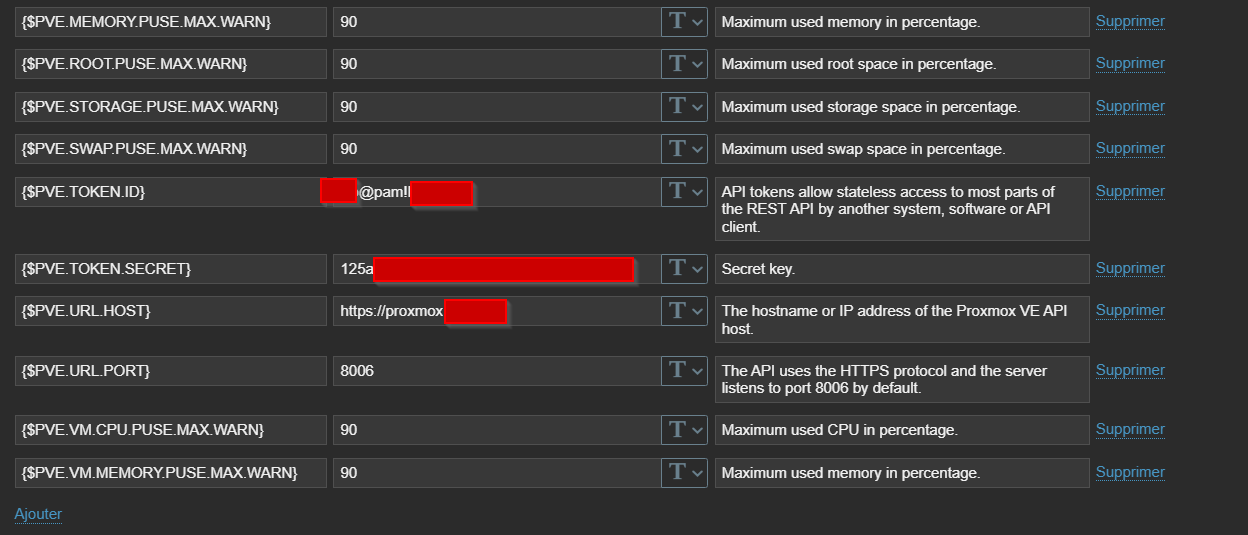Select the {$PVE.SWAP.PUSE.MAX.WARN} value field
The image size is (1248, 535).
click(x=495, y=149)
